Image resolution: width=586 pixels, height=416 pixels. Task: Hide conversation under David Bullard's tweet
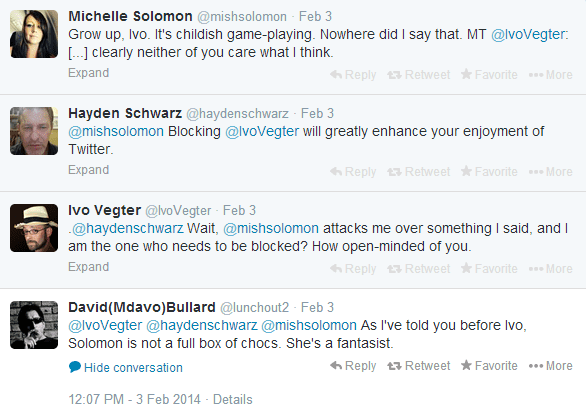(126, 367)
